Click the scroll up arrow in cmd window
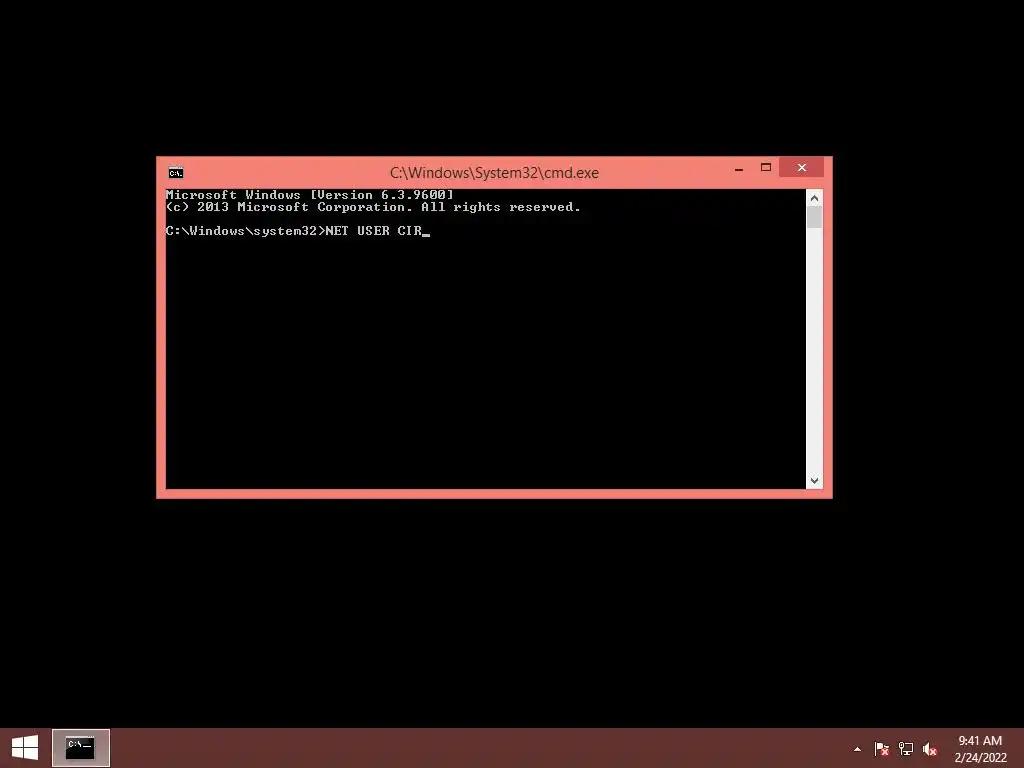 pos(814,198)
